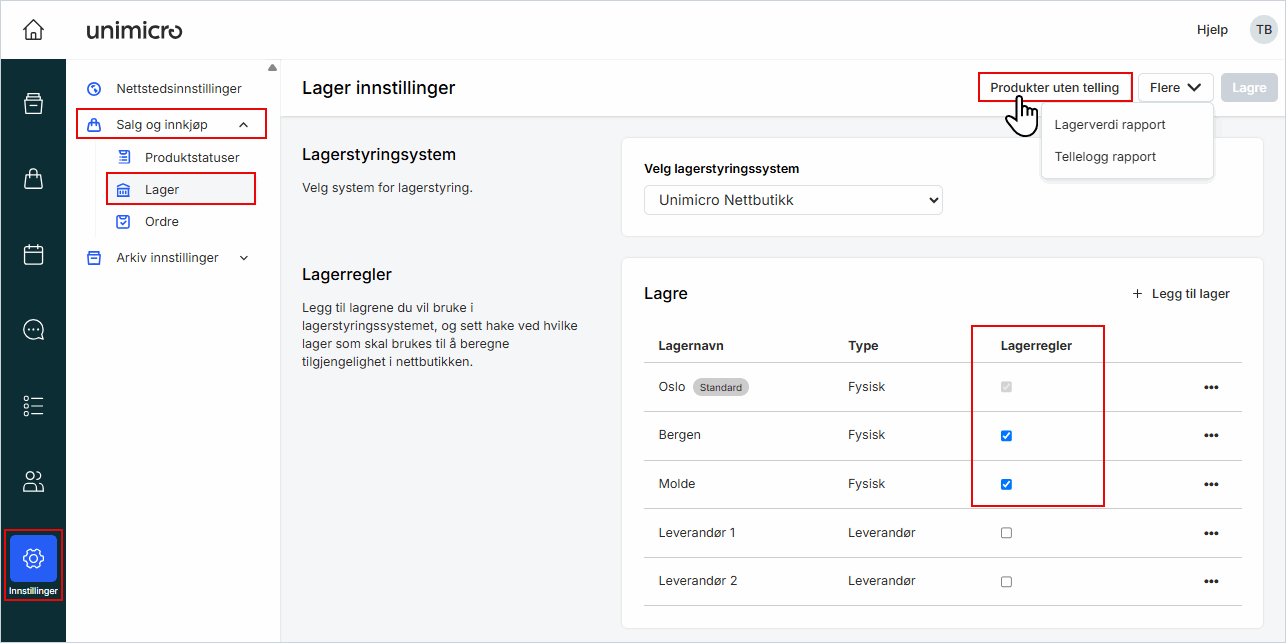This screenshot has width=1286, height=643.
Task: Enable Lagerregler for Leverandør 1
Action: [x=1006, y=532]
